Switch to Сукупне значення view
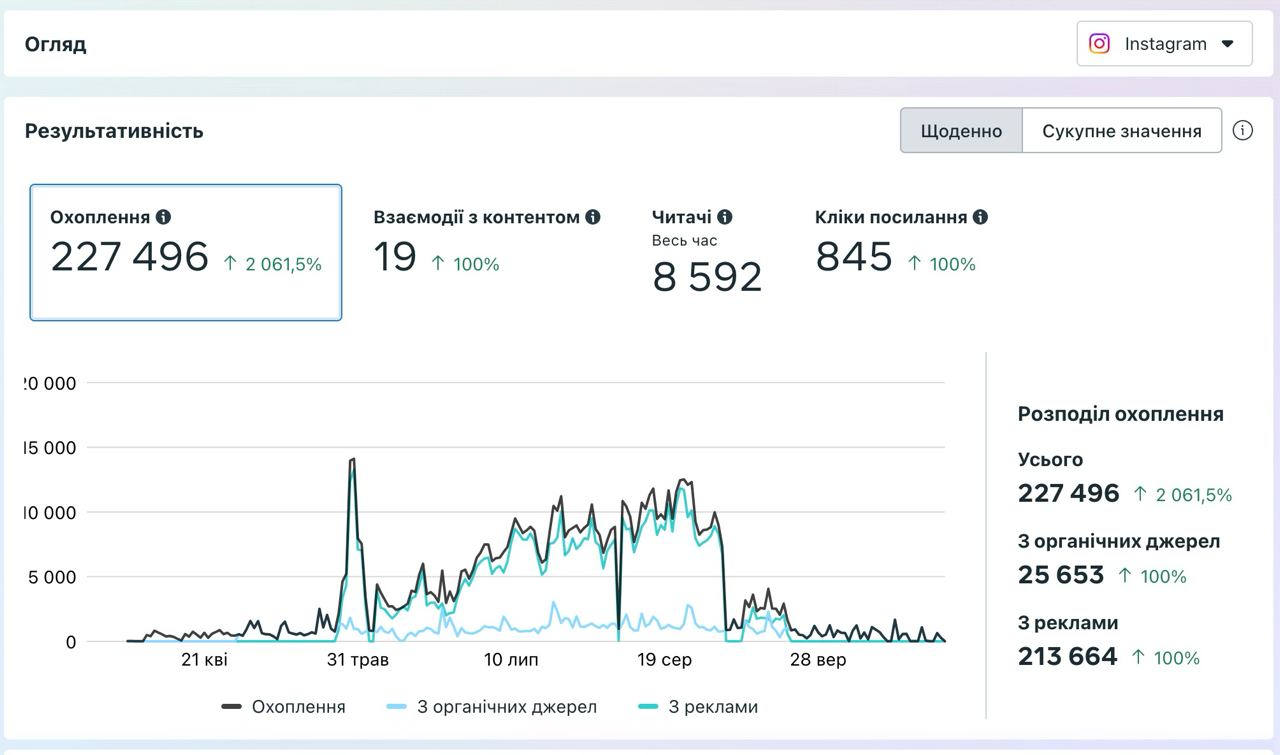 pyautogui.click(x=1122, y=131)
